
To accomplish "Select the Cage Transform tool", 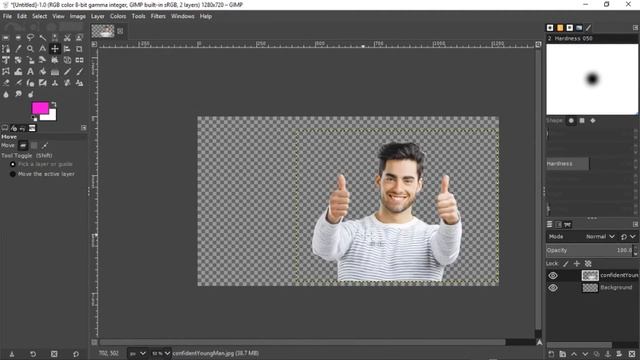I will click(x=6, y=72).
